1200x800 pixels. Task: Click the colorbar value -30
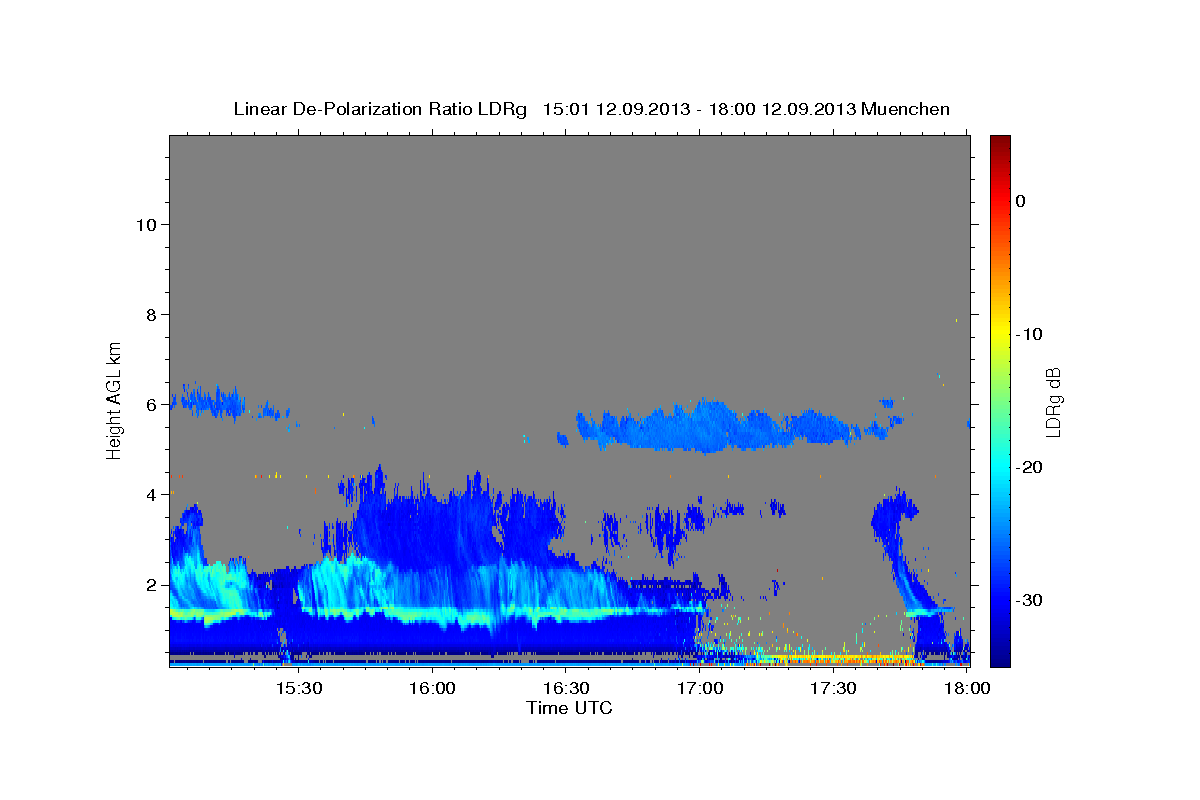coord(1030,600)
